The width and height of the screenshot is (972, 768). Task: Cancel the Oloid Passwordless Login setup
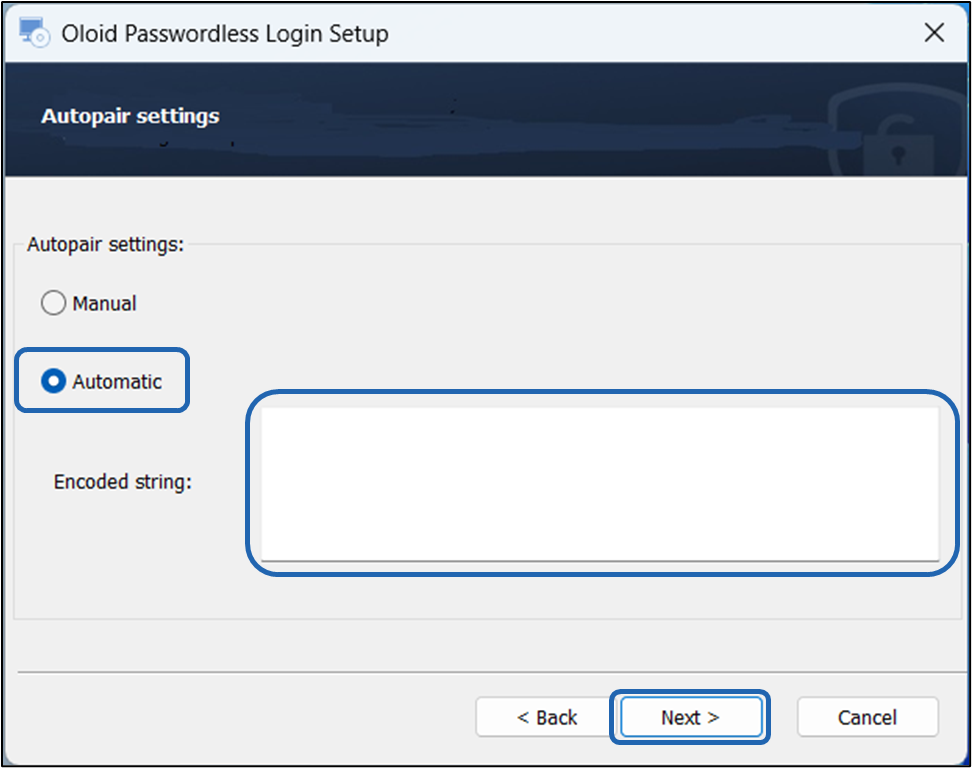(867, 717)
